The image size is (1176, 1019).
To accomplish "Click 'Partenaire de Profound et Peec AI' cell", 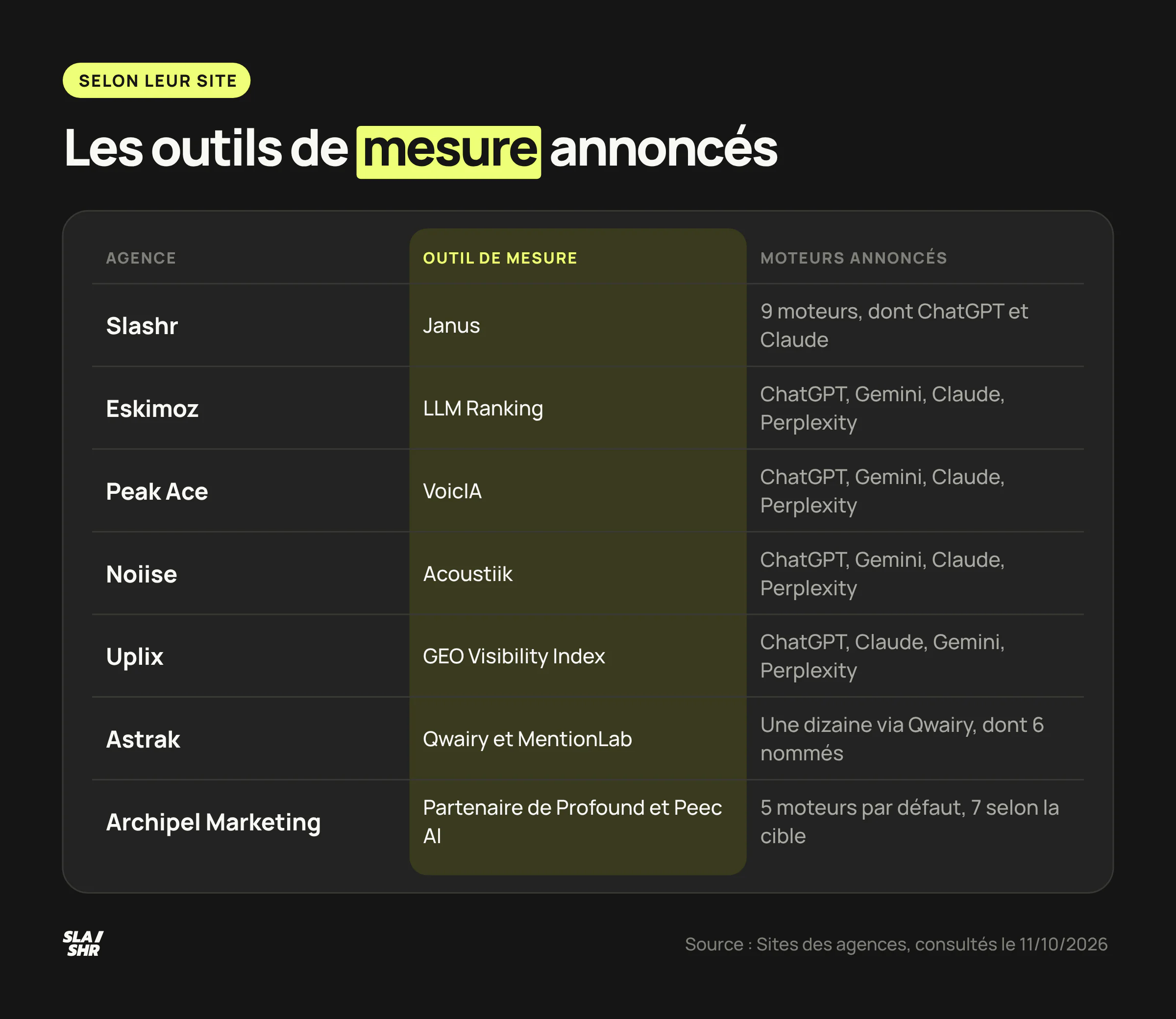I will point(572,822).
